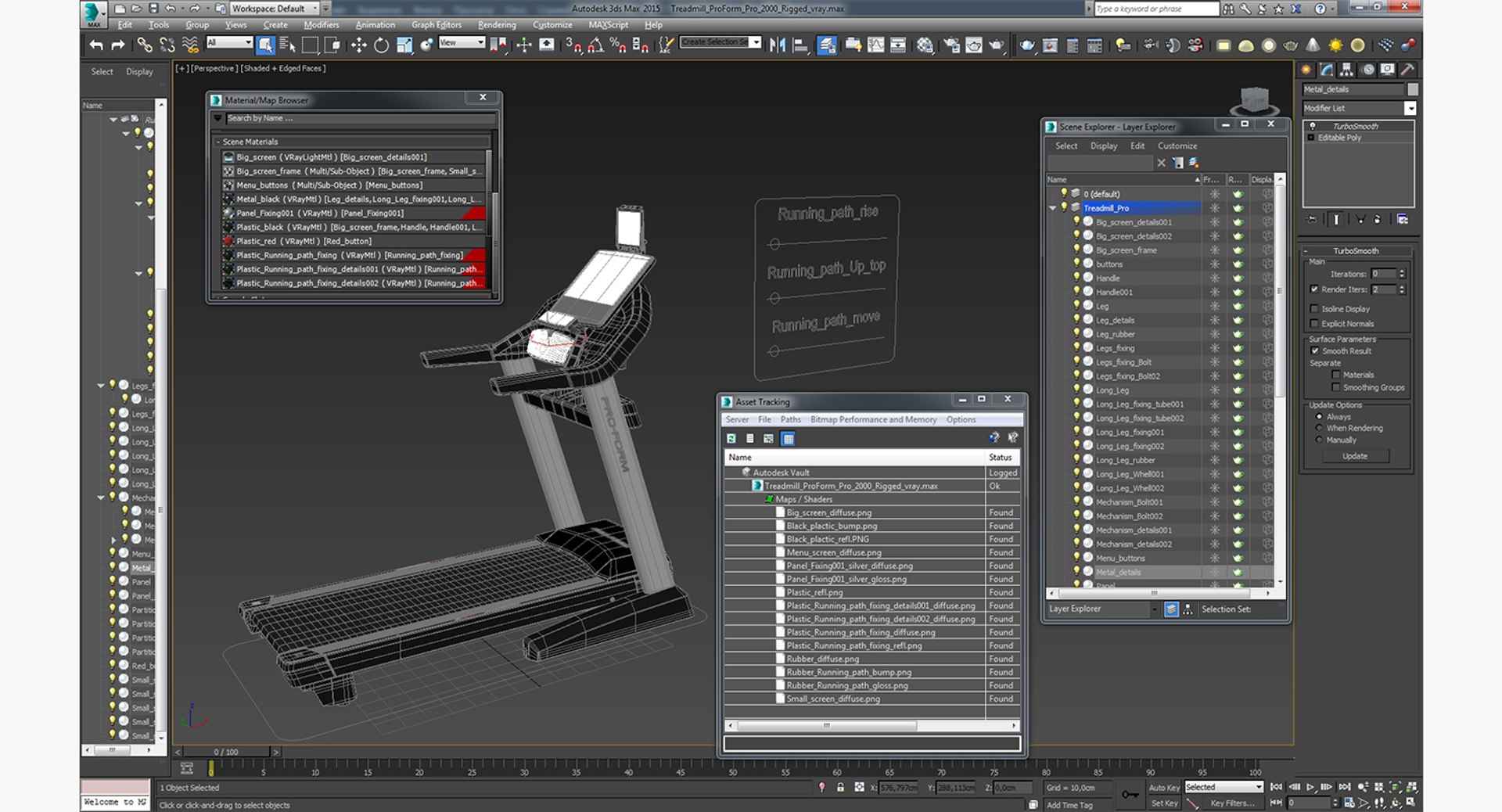Click the Key Filters button
The width and height of the screenshot is (1502, 812).
[1231, 803]
